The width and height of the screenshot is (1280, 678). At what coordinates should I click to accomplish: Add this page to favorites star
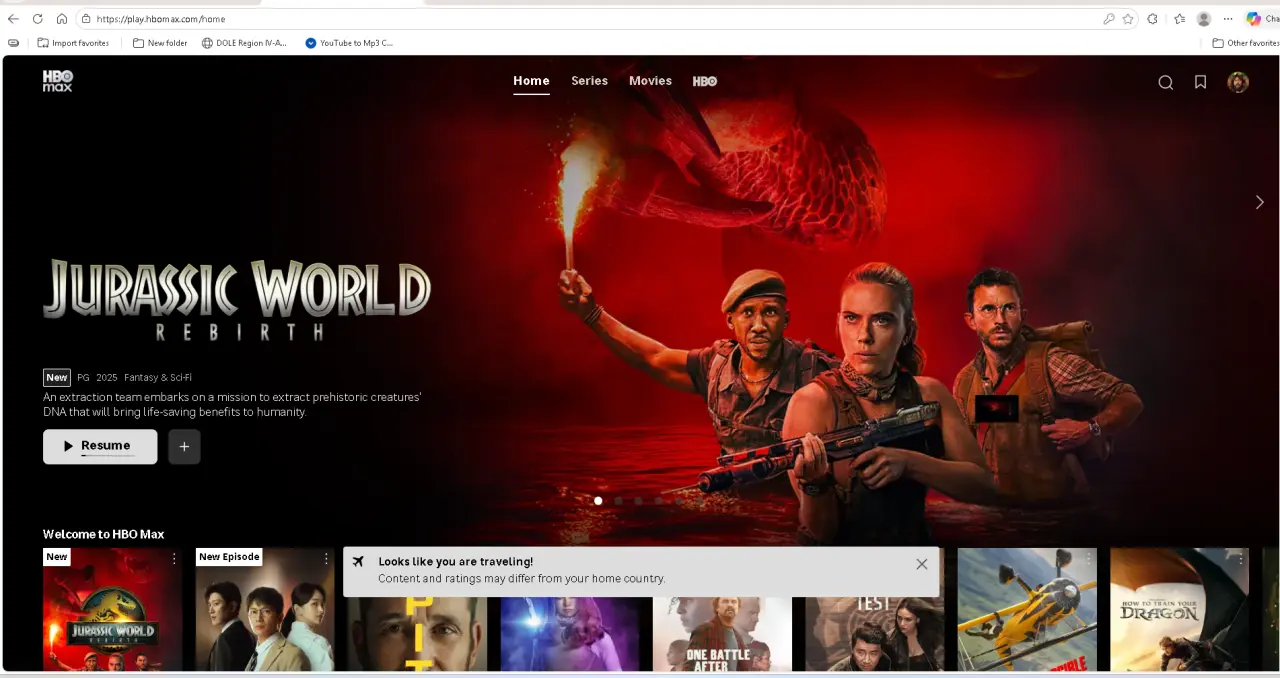click(x=1128, y=19)
